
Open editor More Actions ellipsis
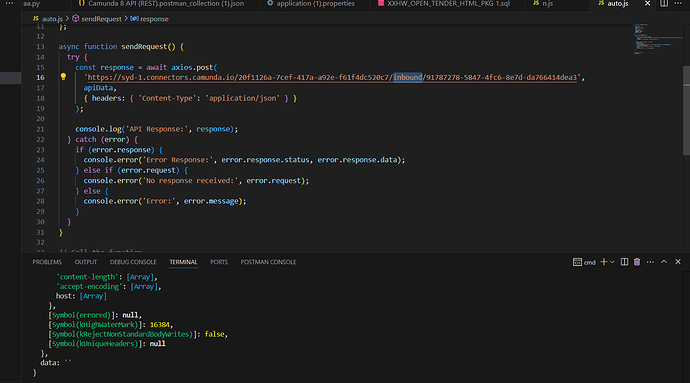tap(678, 4)
